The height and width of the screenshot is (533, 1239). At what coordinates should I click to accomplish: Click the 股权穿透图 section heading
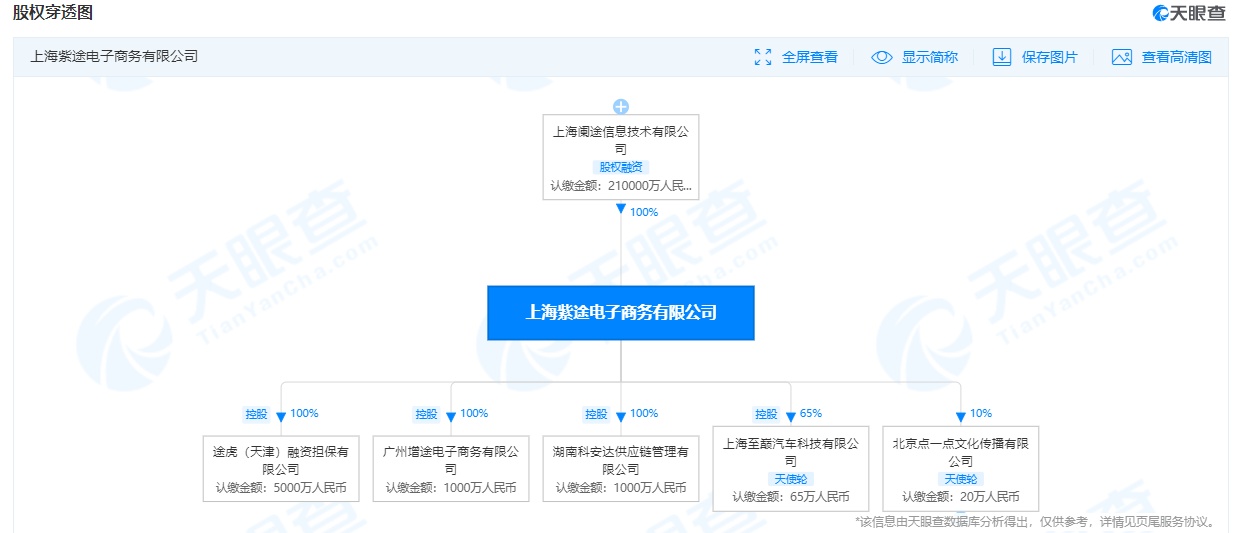coord(53,13)
